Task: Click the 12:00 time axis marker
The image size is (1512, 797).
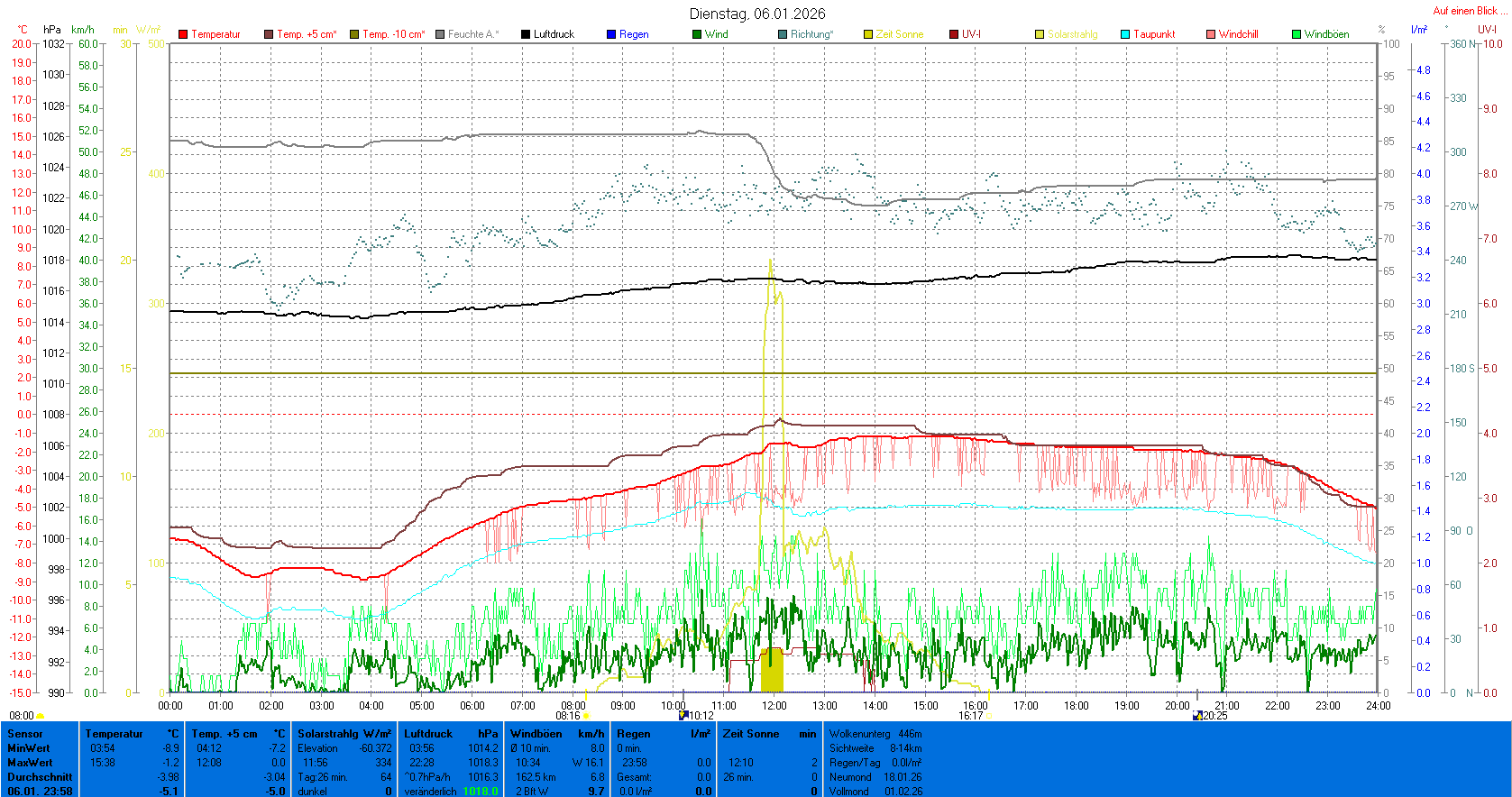Action: point(774,705)
